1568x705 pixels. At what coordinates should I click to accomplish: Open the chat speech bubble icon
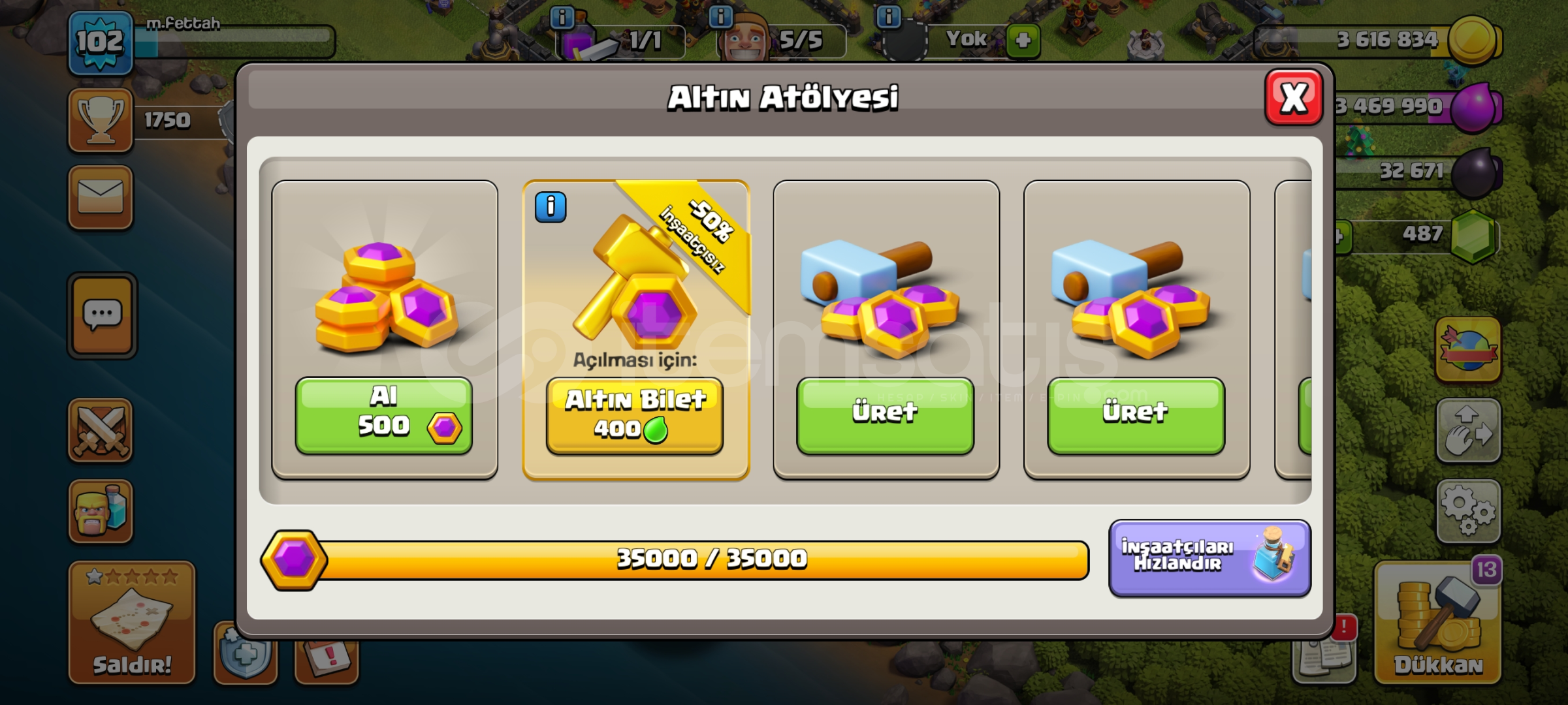pyautogui.click(x=102, y=316)
